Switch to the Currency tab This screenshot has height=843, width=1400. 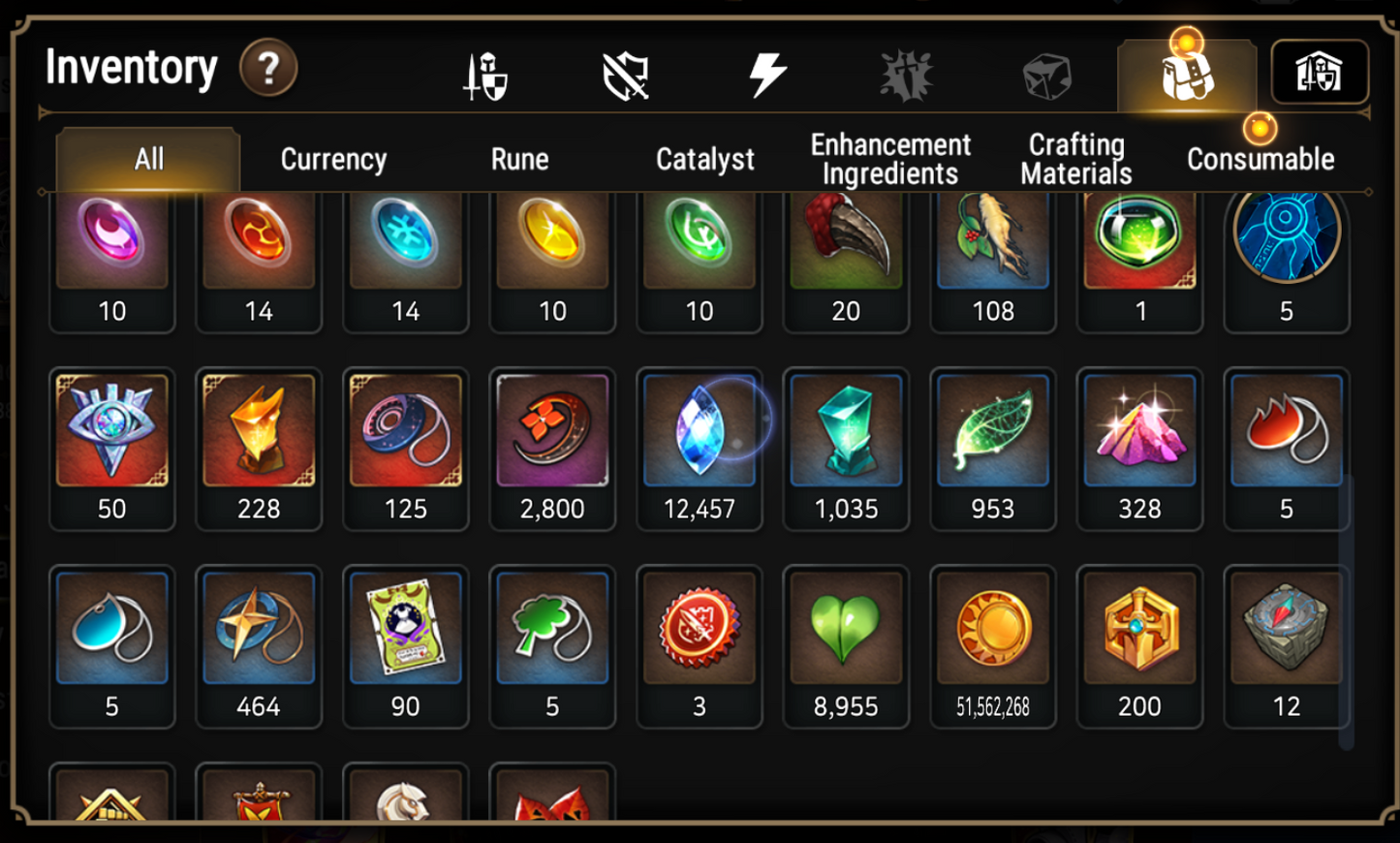pos(333,159)
